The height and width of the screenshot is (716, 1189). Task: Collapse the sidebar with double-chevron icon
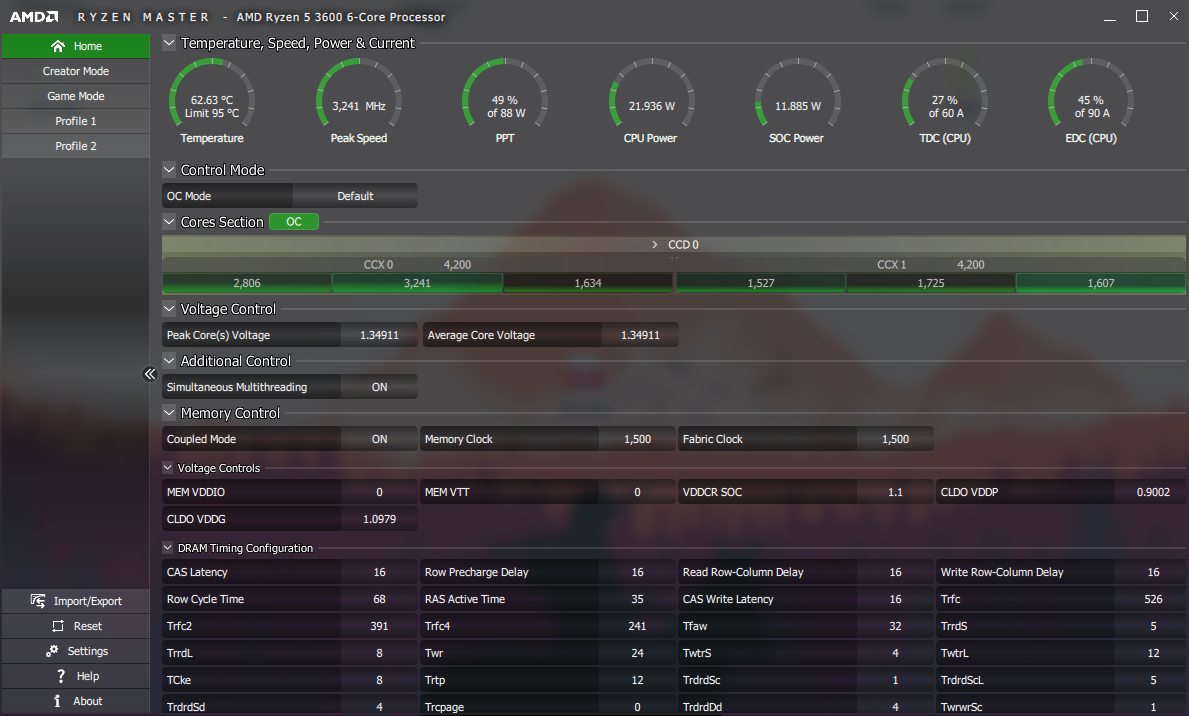(149, 374)
